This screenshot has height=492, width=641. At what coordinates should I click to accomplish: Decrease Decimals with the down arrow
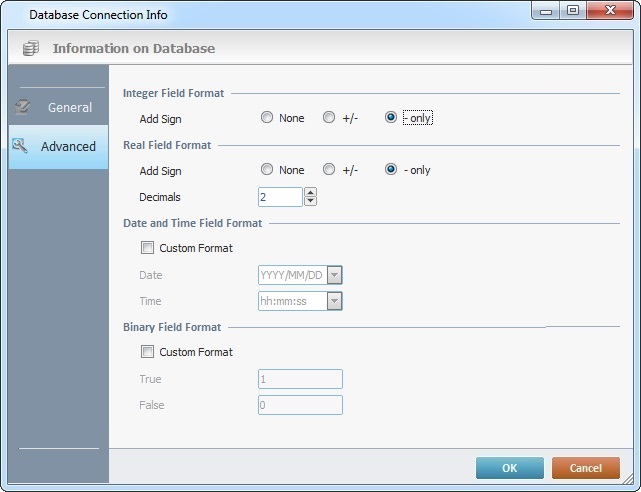pos(310,201)
